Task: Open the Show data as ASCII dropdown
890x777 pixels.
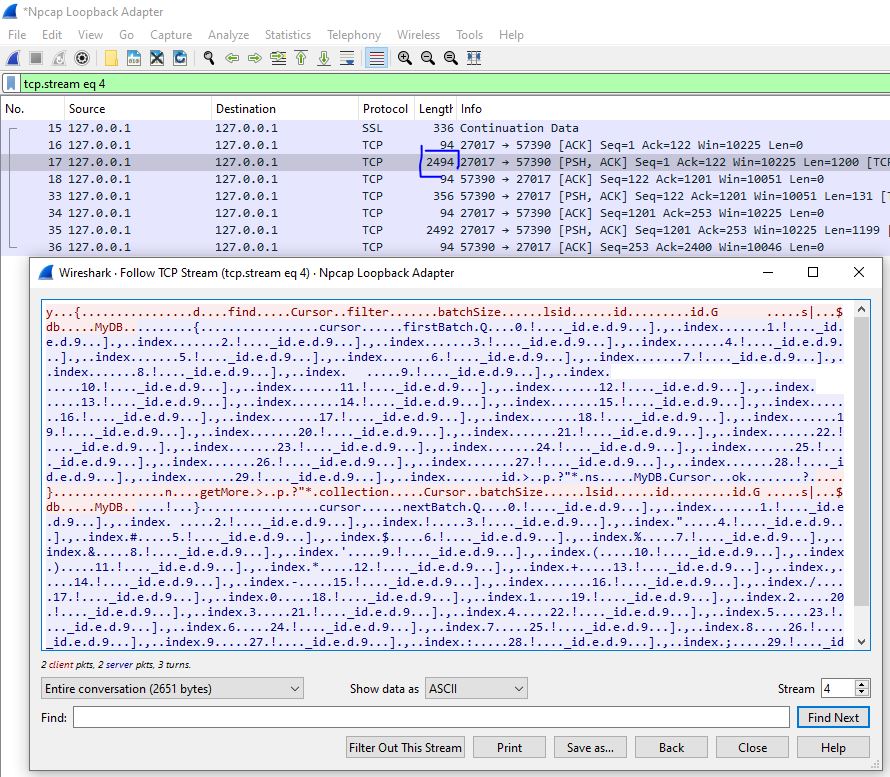Action: pos(476,688)
